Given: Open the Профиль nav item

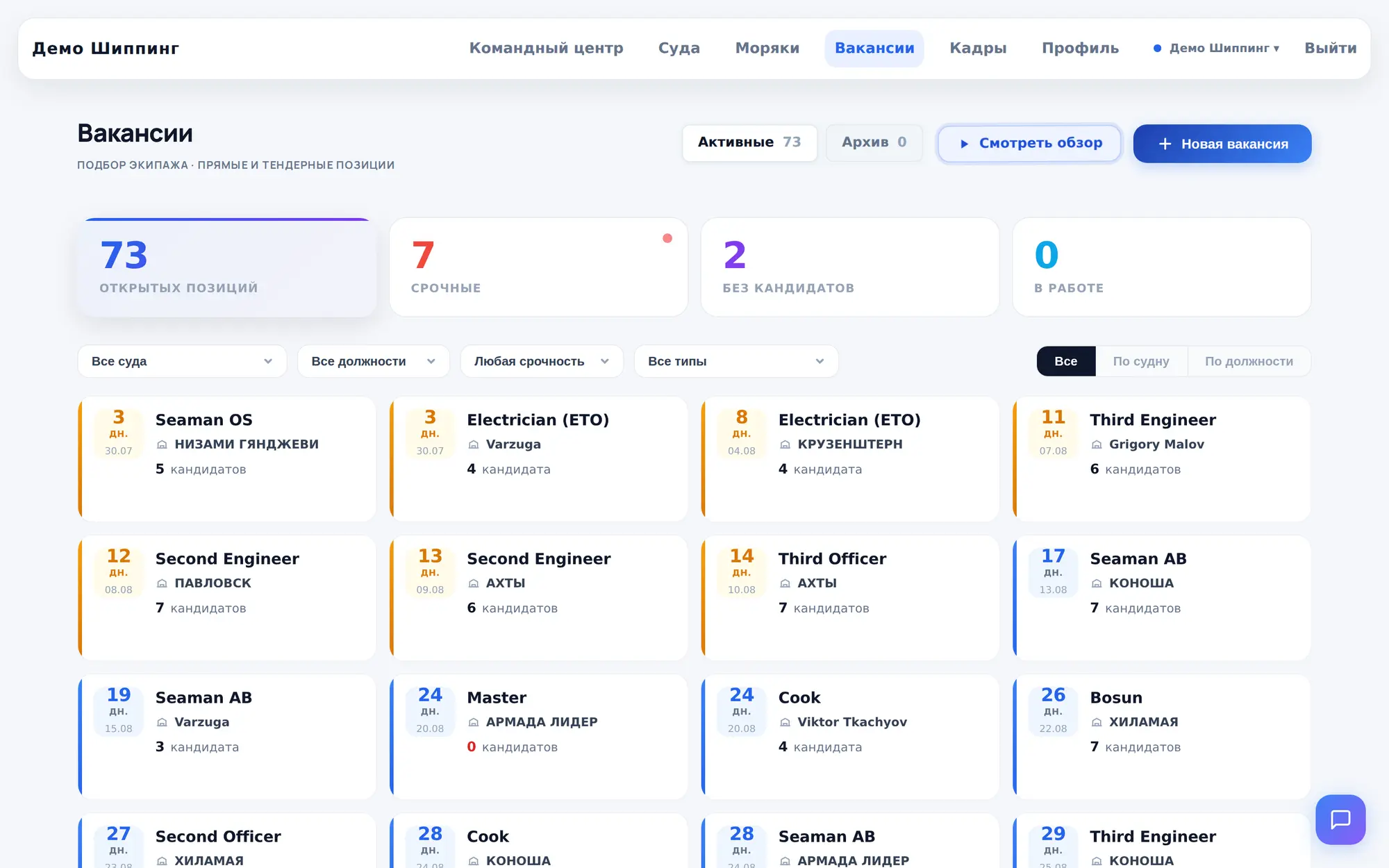Looking at the screenshot, I should coord(1080,49).
